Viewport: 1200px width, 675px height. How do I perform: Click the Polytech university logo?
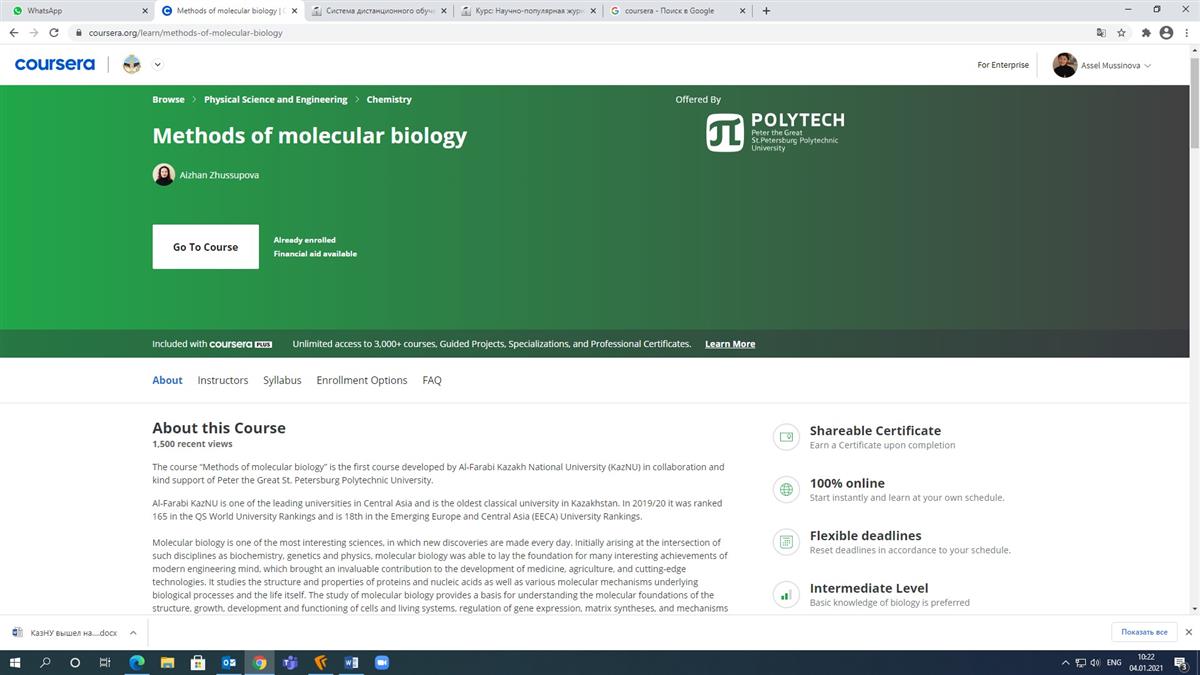tap(774, 132)
